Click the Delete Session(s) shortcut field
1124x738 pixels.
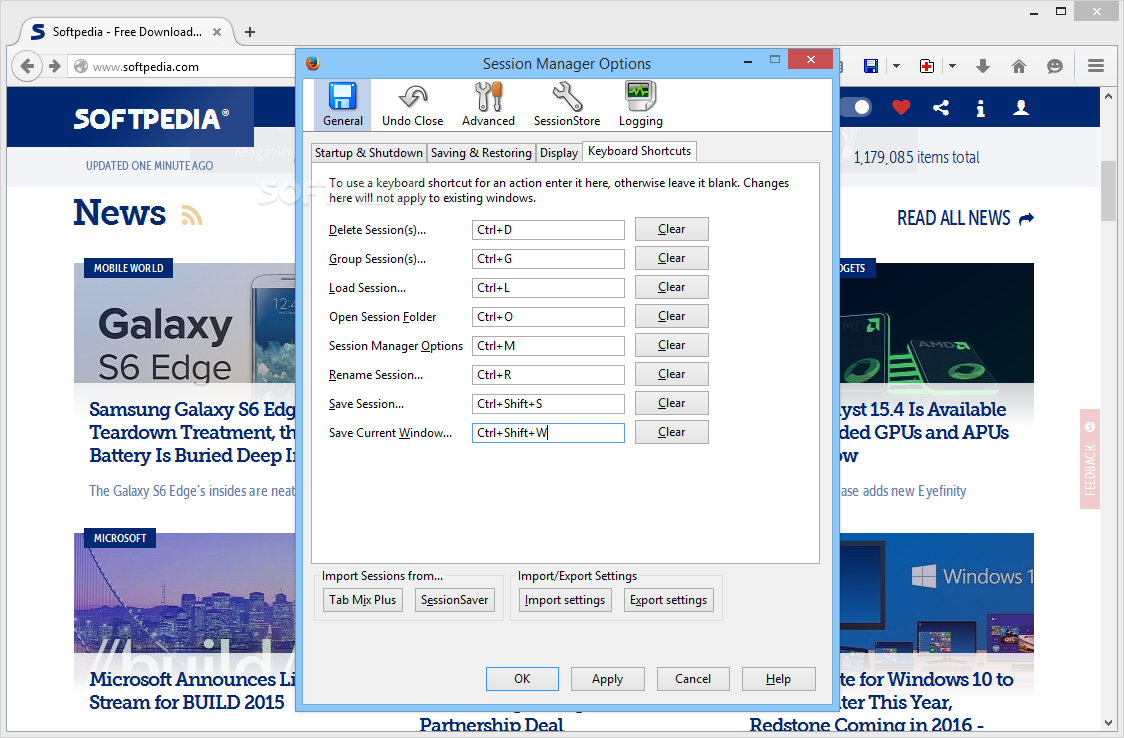(548, 230)
